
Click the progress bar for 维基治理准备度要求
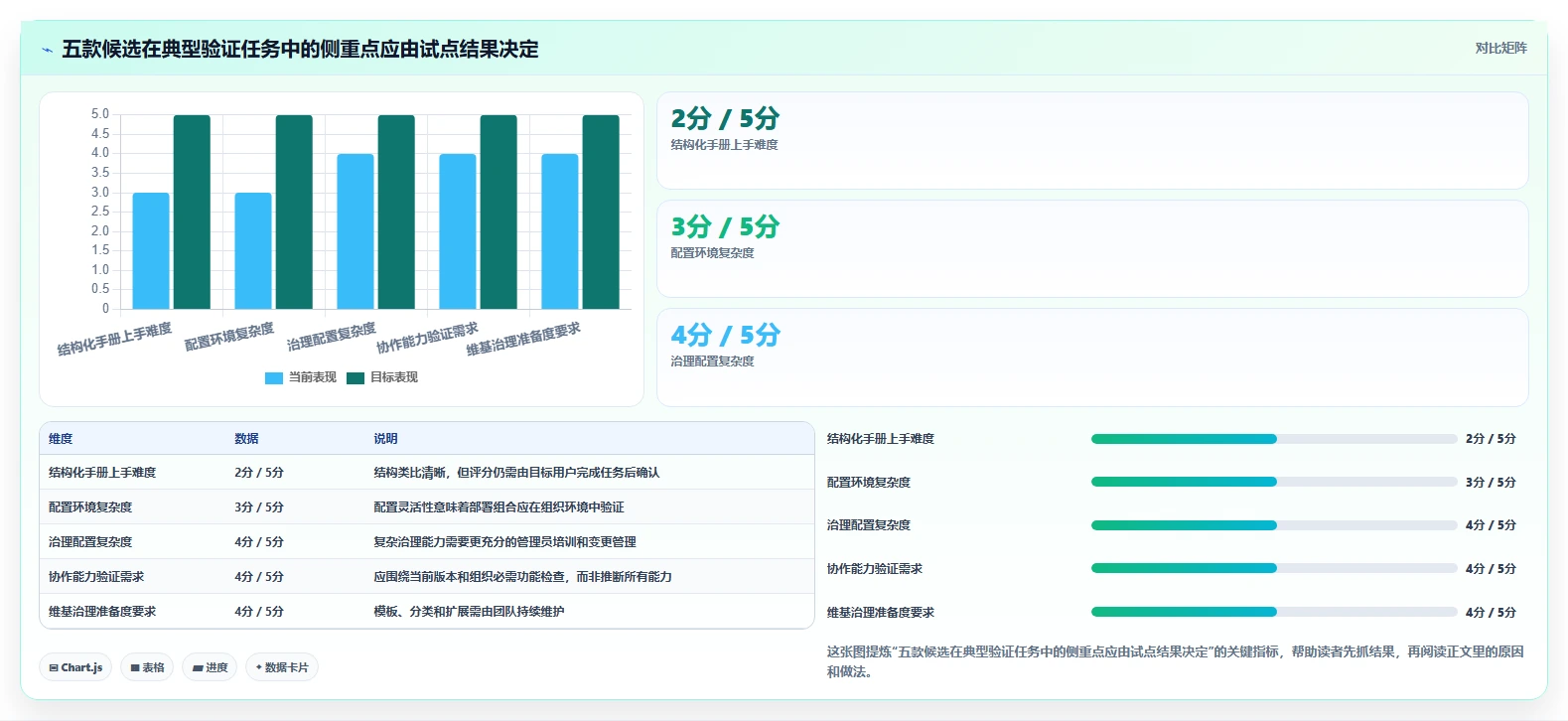click(1274, 612)
